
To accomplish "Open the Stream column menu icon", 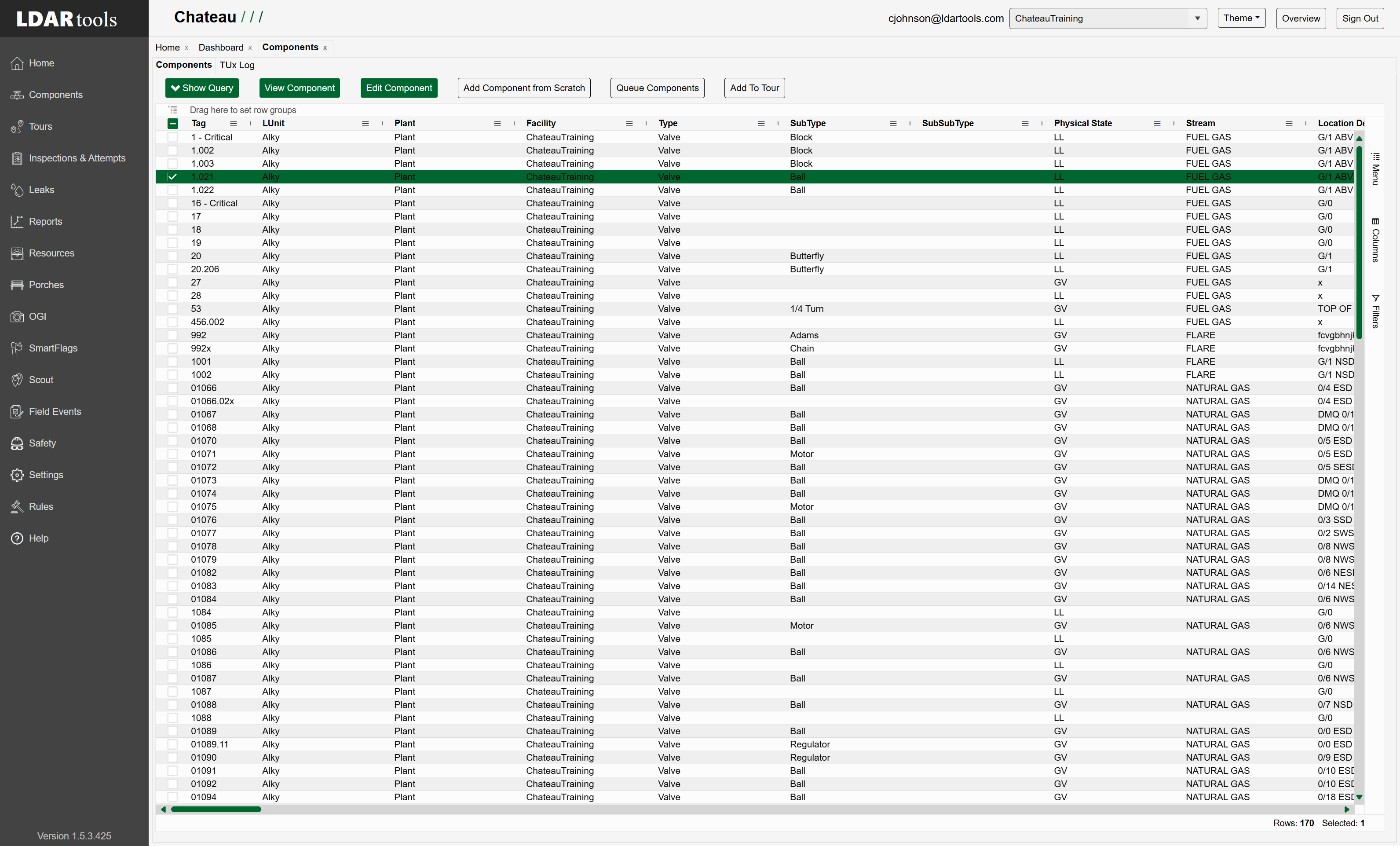I will click(1289, 123).
